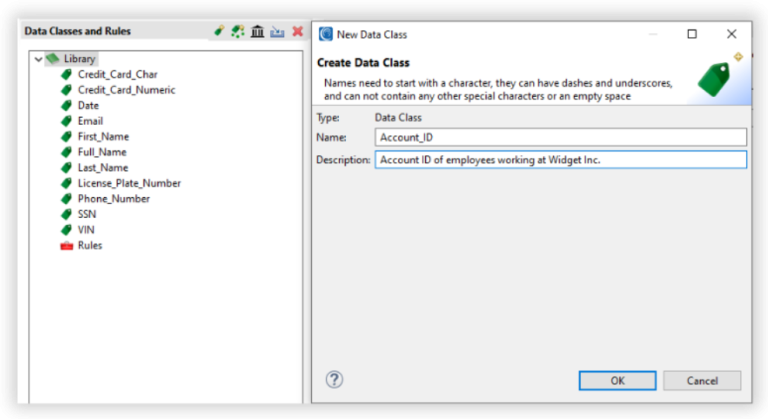The height and width of the screenshot is (419, 768).
Task: Select the Phone_Number data class
Action: 114,199
